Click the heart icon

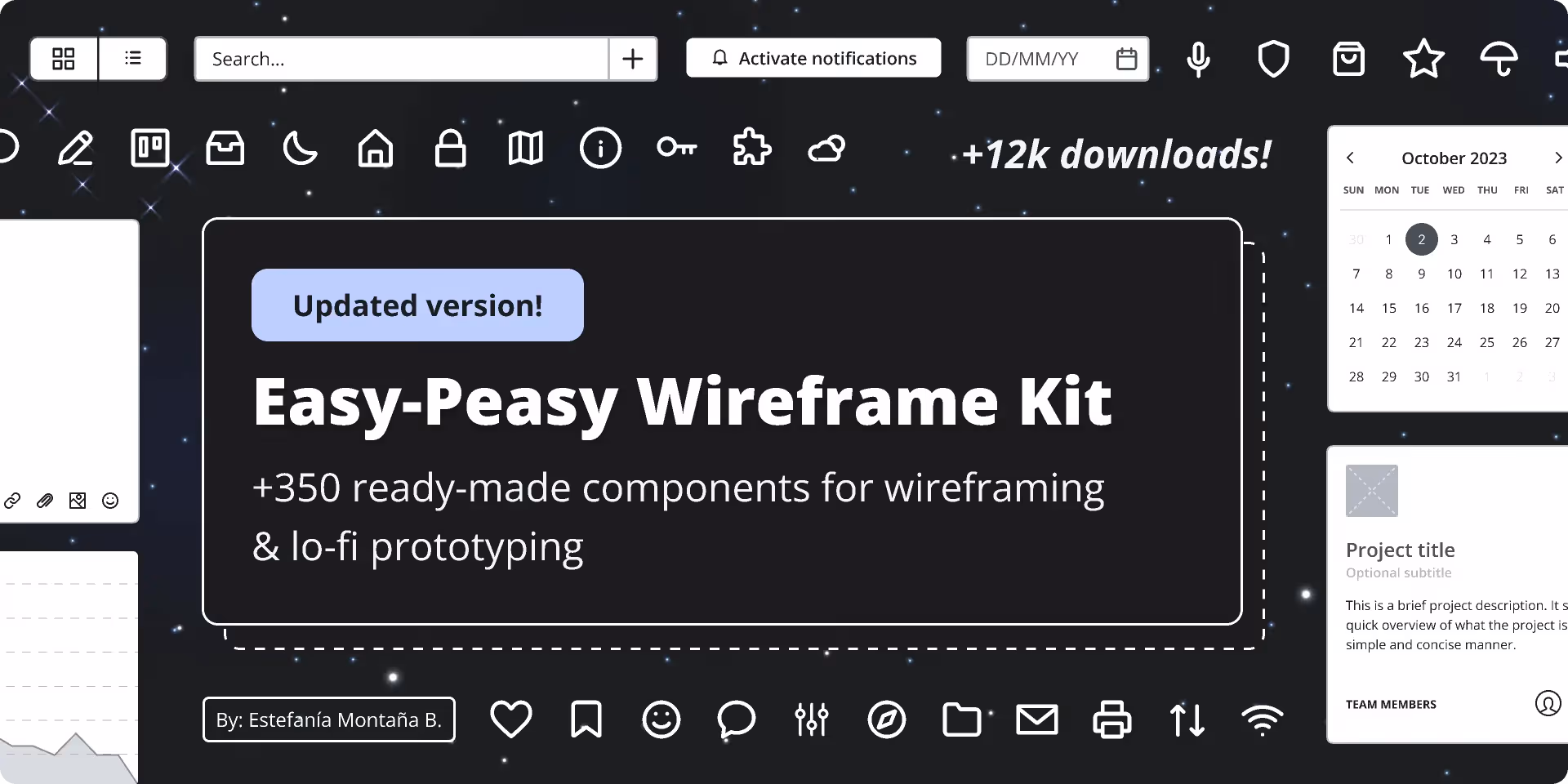click(511, 719)
